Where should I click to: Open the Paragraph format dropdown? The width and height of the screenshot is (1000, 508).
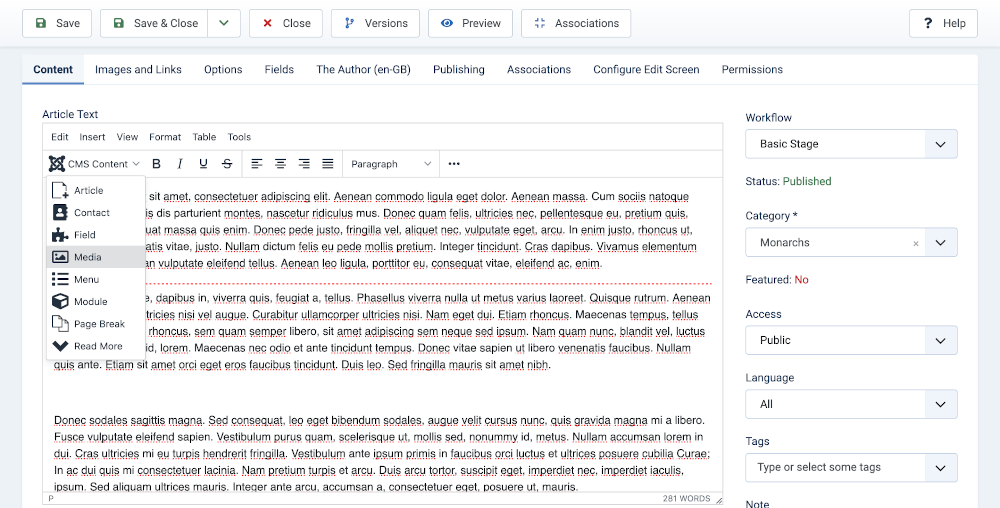coord(390,164)
